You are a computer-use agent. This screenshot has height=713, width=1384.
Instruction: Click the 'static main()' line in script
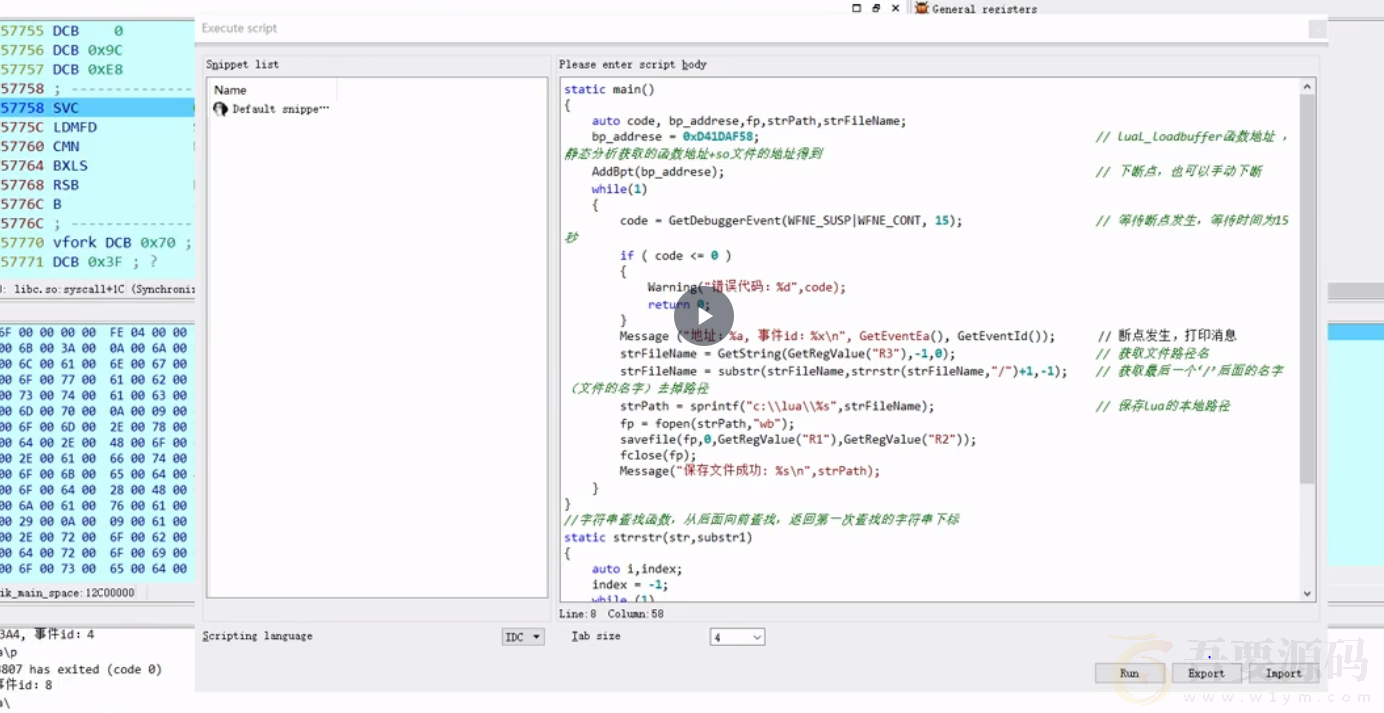[609, 89]
